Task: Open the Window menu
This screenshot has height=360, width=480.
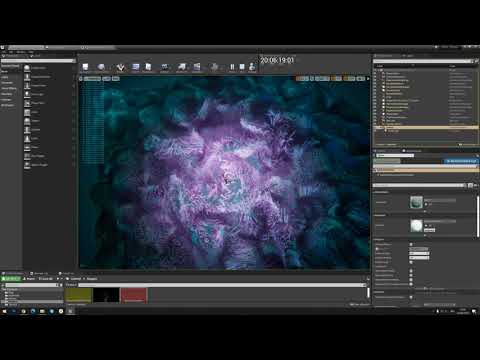Action: click(x=21, y=52)
